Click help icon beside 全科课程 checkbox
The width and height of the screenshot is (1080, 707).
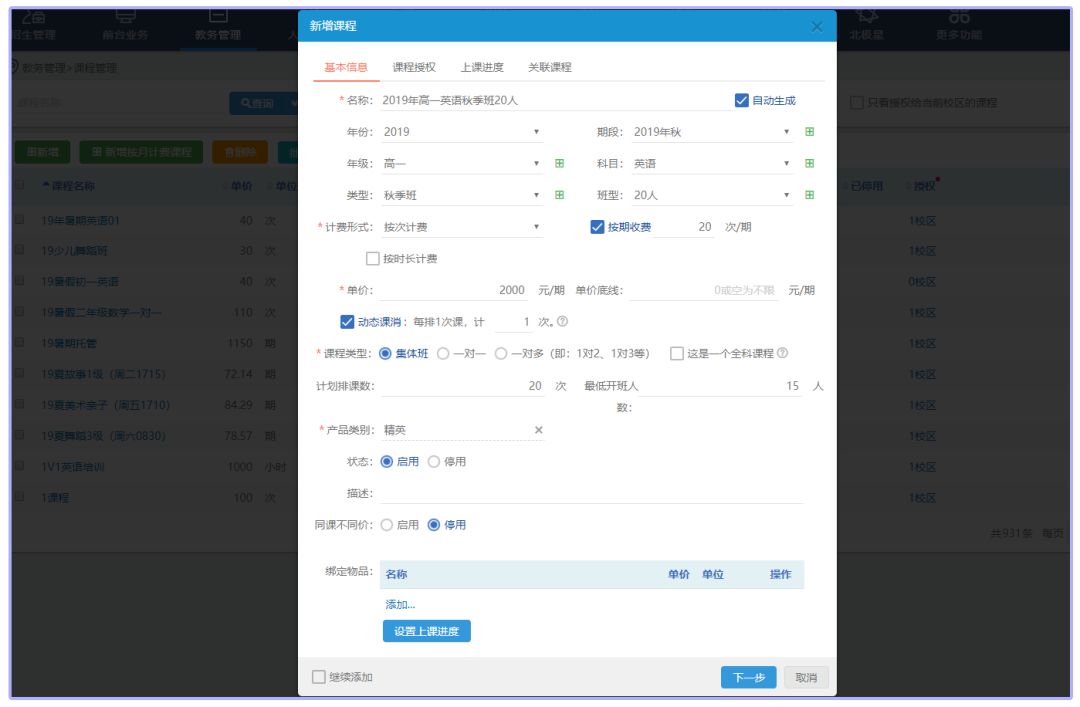coord(782,353)
